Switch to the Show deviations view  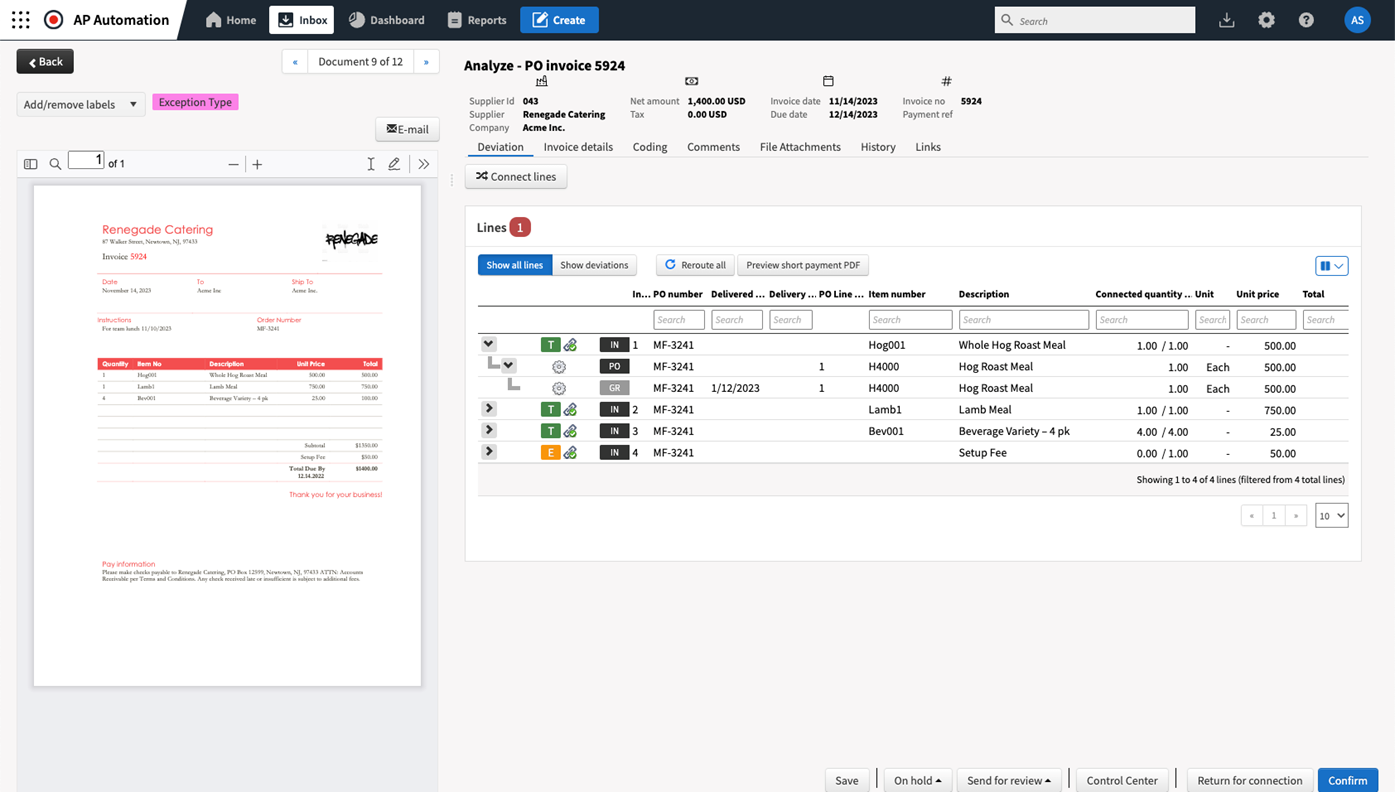tap(594, 265)
